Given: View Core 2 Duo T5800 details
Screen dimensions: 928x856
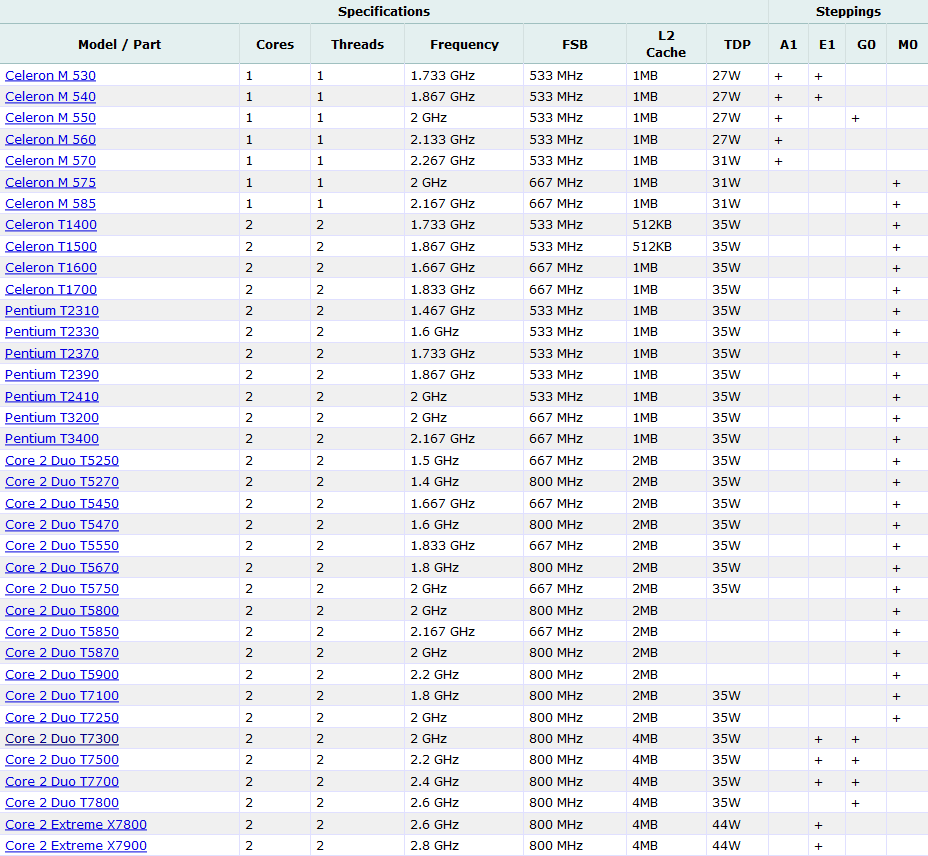Looking at the screenshot, I should (62, 610).
